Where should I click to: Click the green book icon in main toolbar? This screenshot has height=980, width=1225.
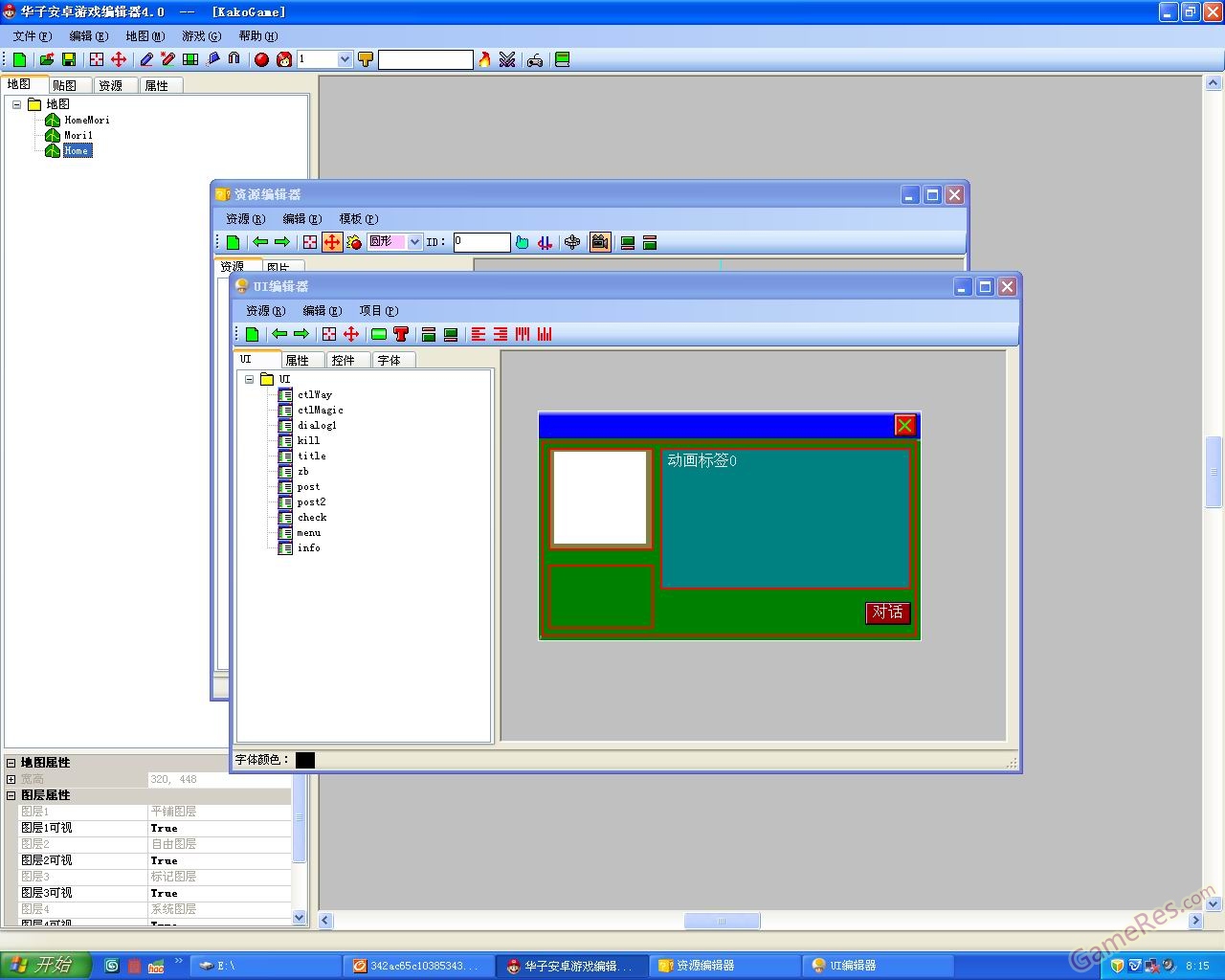563,59
